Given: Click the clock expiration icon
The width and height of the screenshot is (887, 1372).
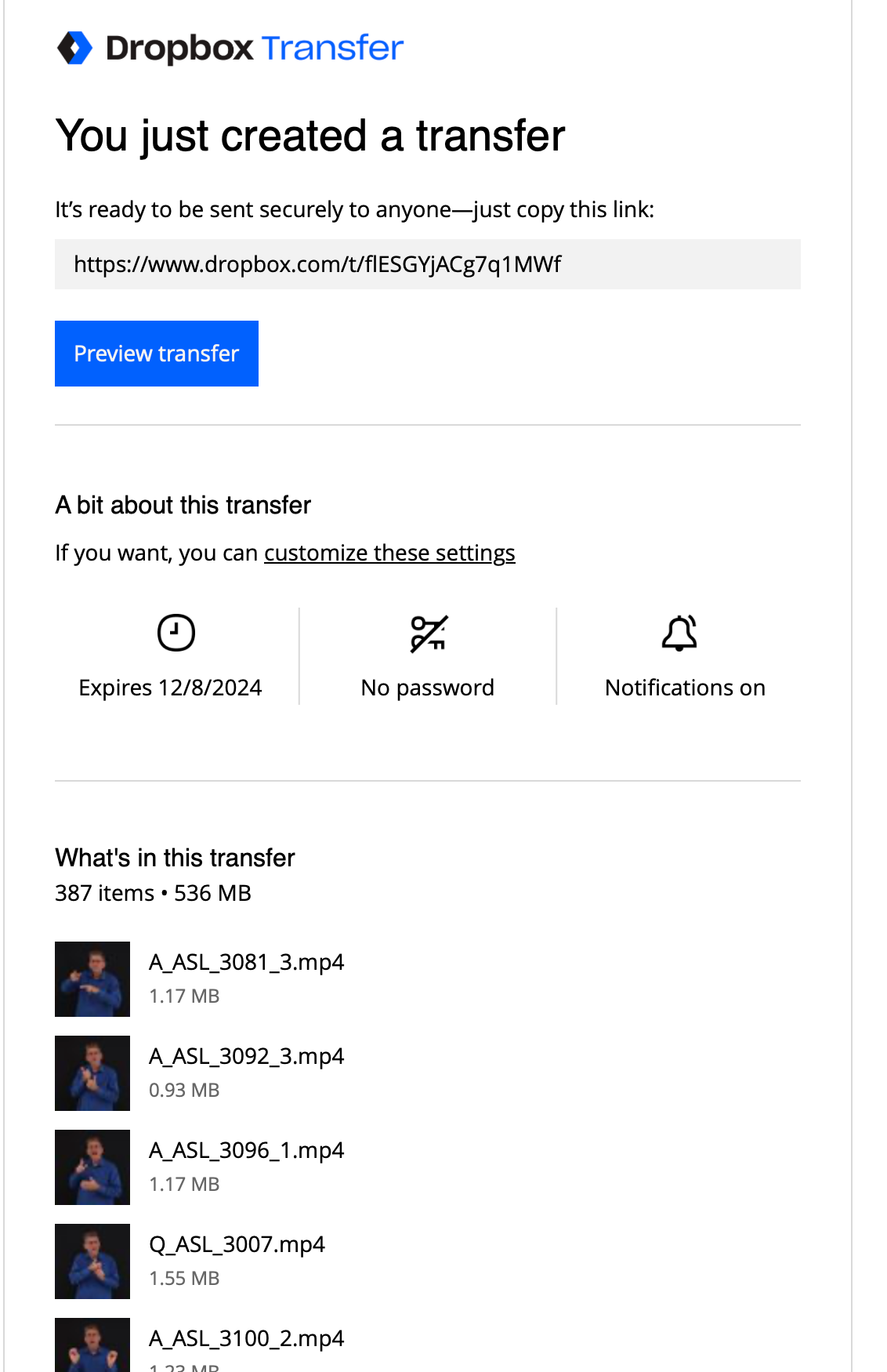Looking at the screenshot, I should coord(176,633).
